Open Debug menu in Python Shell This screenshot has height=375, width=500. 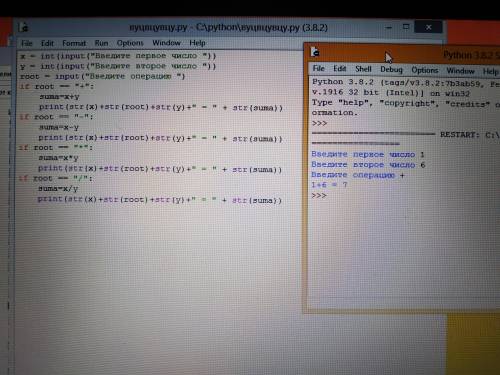[391, 70]
